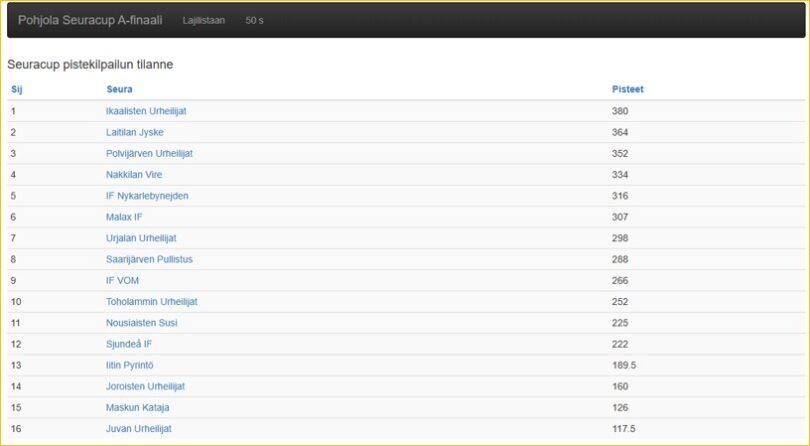810x446 pixels.
Task: Select the 50 s navbar item
Action: click(x=254, y=21)
